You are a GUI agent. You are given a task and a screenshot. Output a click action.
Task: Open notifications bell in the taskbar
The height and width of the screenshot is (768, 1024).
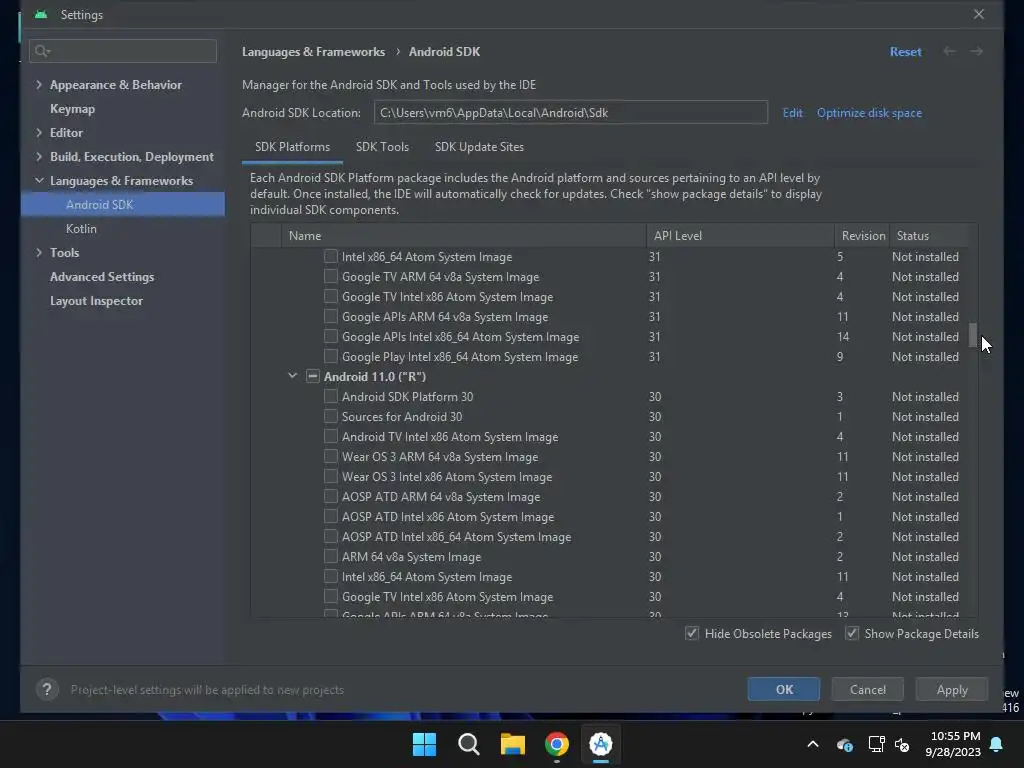(x=997, y=744)
